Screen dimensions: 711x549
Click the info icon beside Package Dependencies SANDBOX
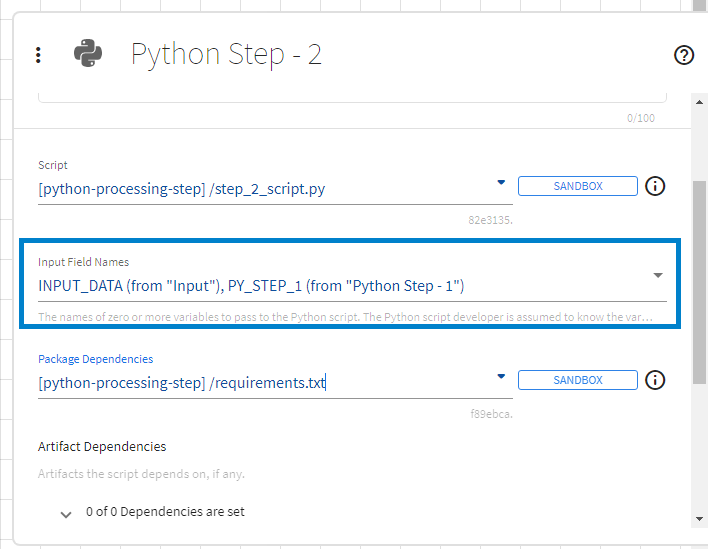click(x=655, y=380)
